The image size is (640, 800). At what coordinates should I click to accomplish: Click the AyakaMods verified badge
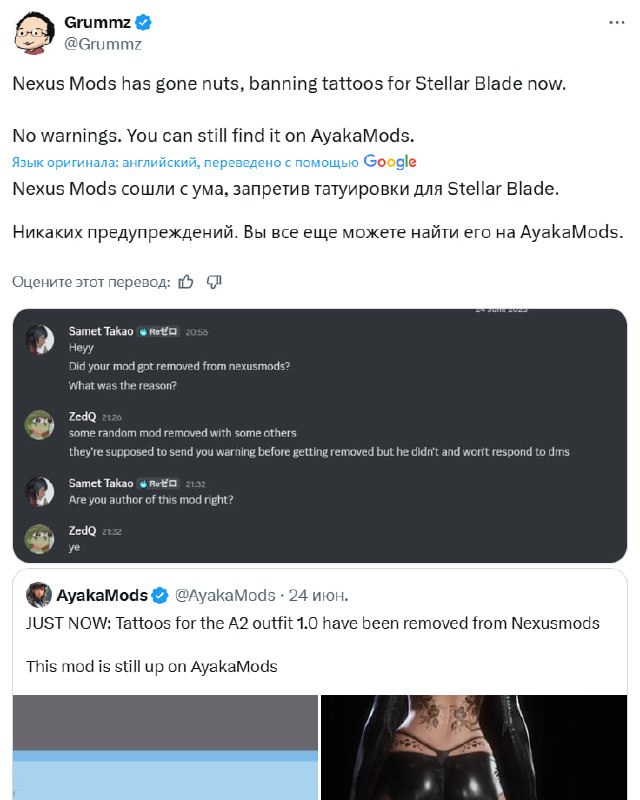coord(160,595)
